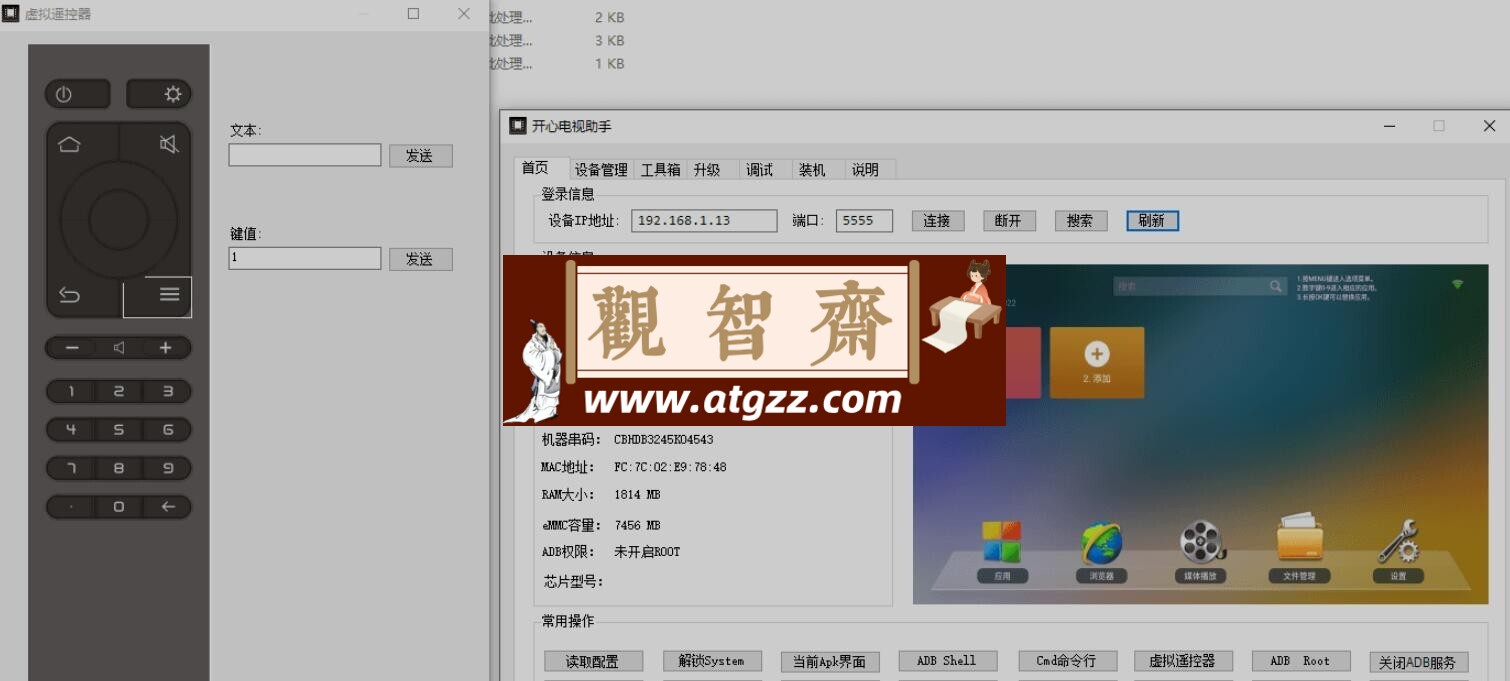Screen dimensions: 1510x681
Task: Click the backspace arrow key on remote
Action: tap(167, 507)
